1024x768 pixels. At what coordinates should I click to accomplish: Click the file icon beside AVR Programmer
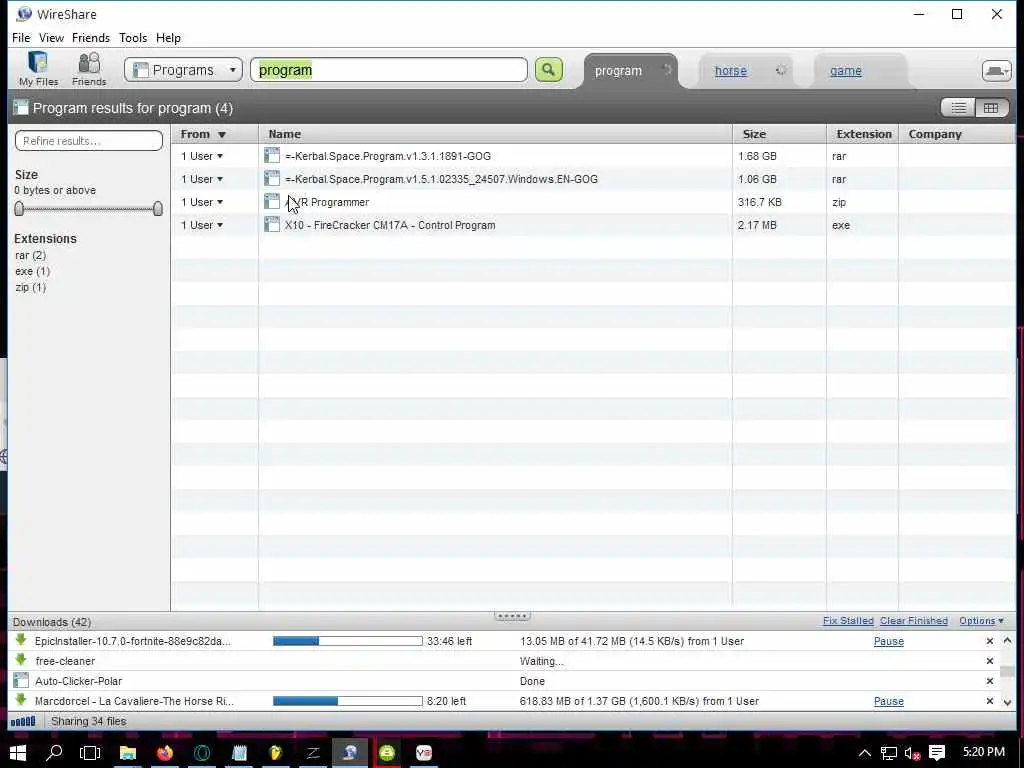click(x=272, y=202)
